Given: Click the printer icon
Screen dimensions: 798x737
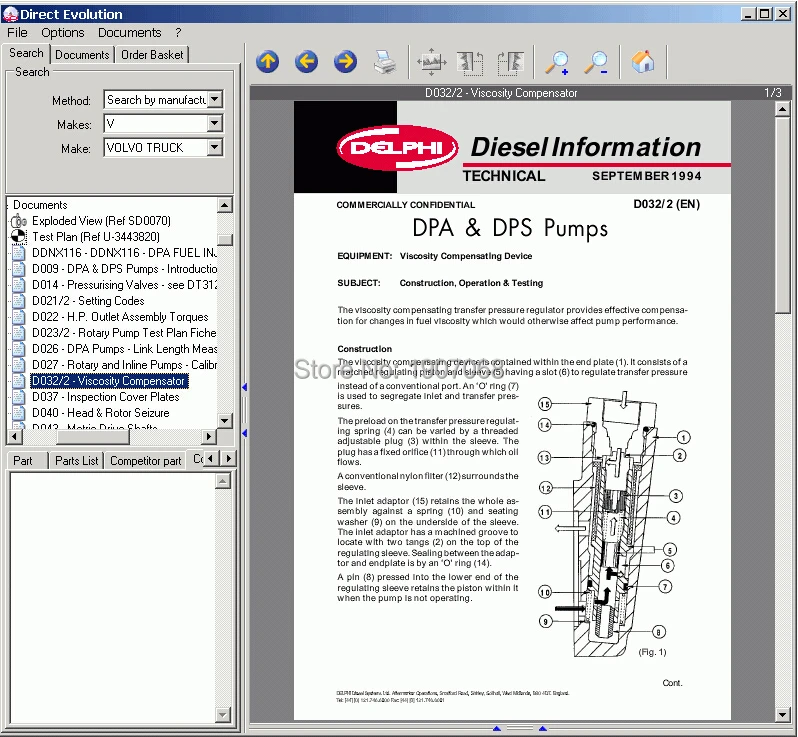Looking at the screenshot, I should (x=385, y=62).
